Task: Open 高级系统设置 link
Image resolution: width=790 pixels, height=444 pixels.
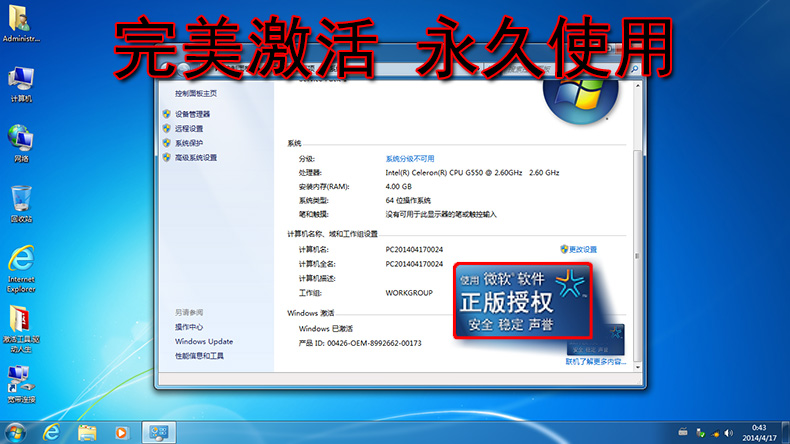Action: pyautogui.click(x=195, y=157)
